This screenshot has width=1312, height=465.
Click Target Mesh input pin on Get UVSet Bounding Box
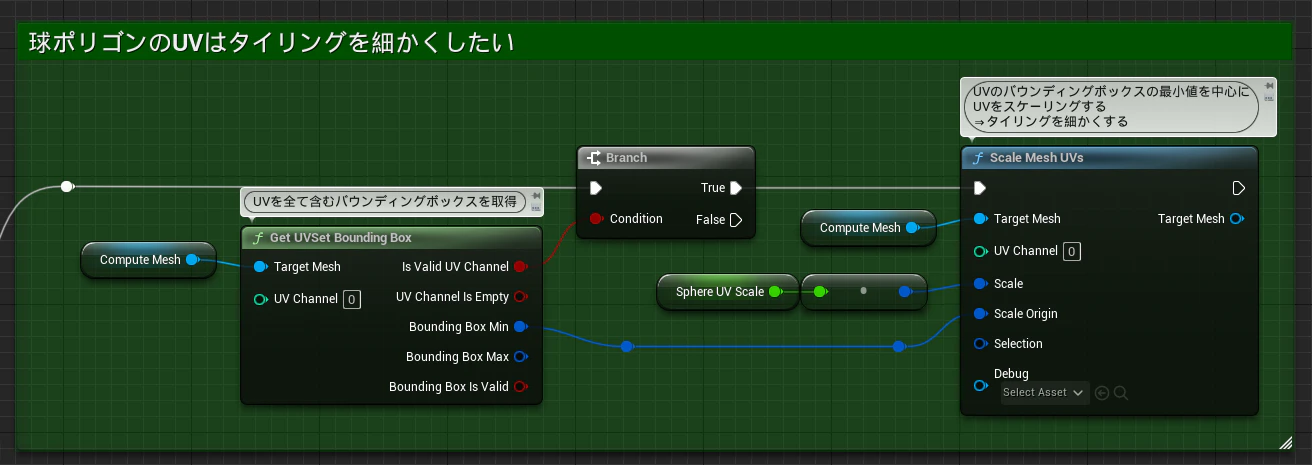pyautogui.click(x=261, y=267)
